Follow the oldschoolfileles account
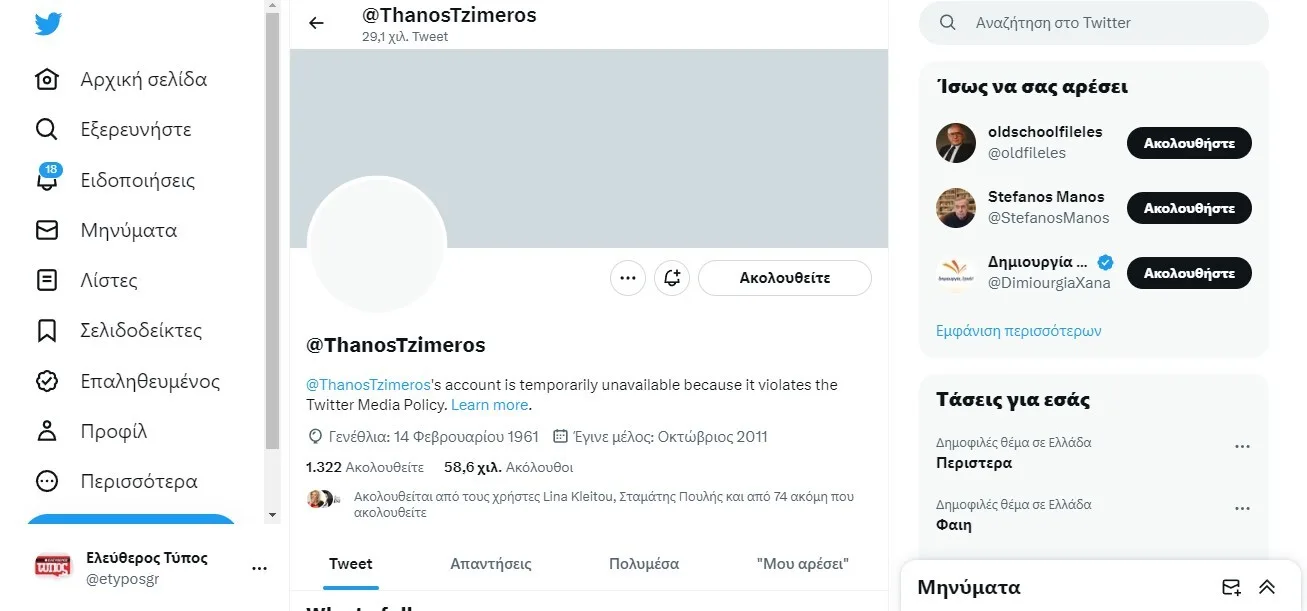Screen dimensions: 1307x611 pos(1188,143)
